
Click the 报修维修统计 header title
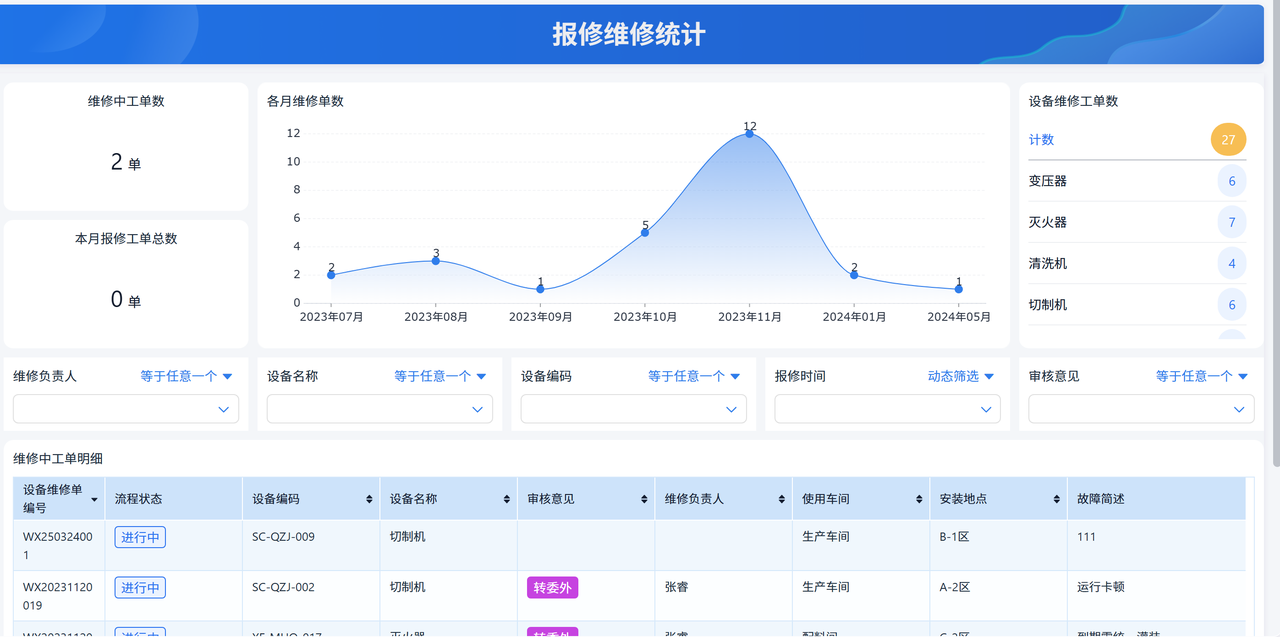629,34
